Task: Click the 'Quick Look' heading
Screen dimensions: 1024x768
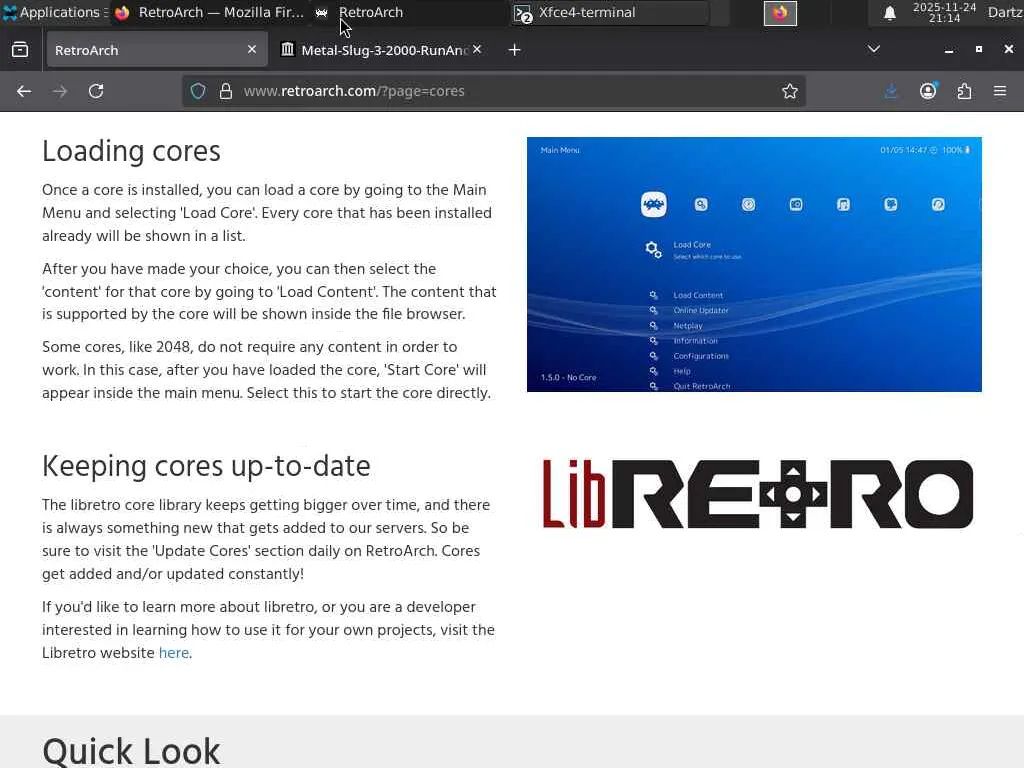Action: tap(131, 751)
